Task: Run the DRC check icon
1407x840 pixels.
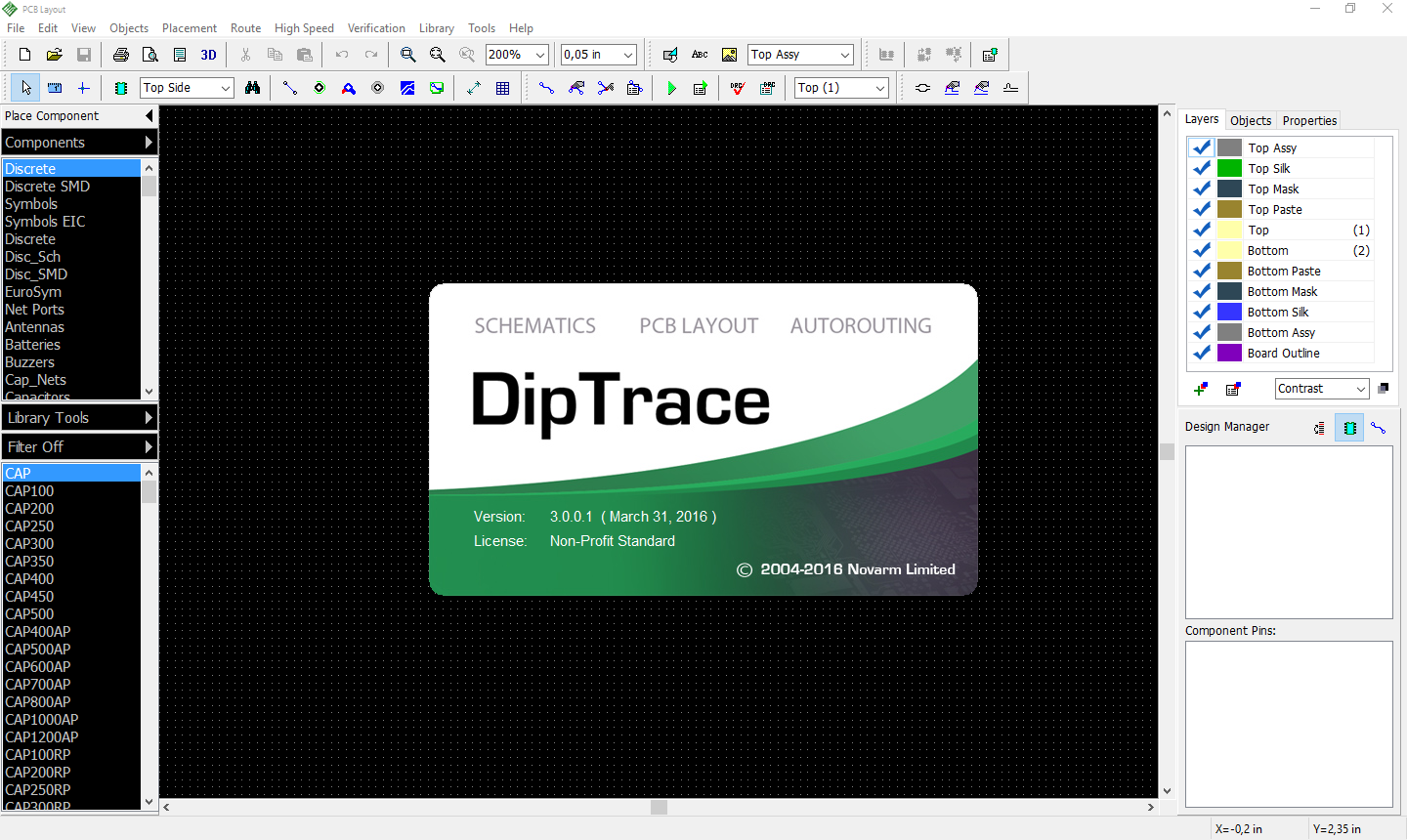Action: click(738, 88)
